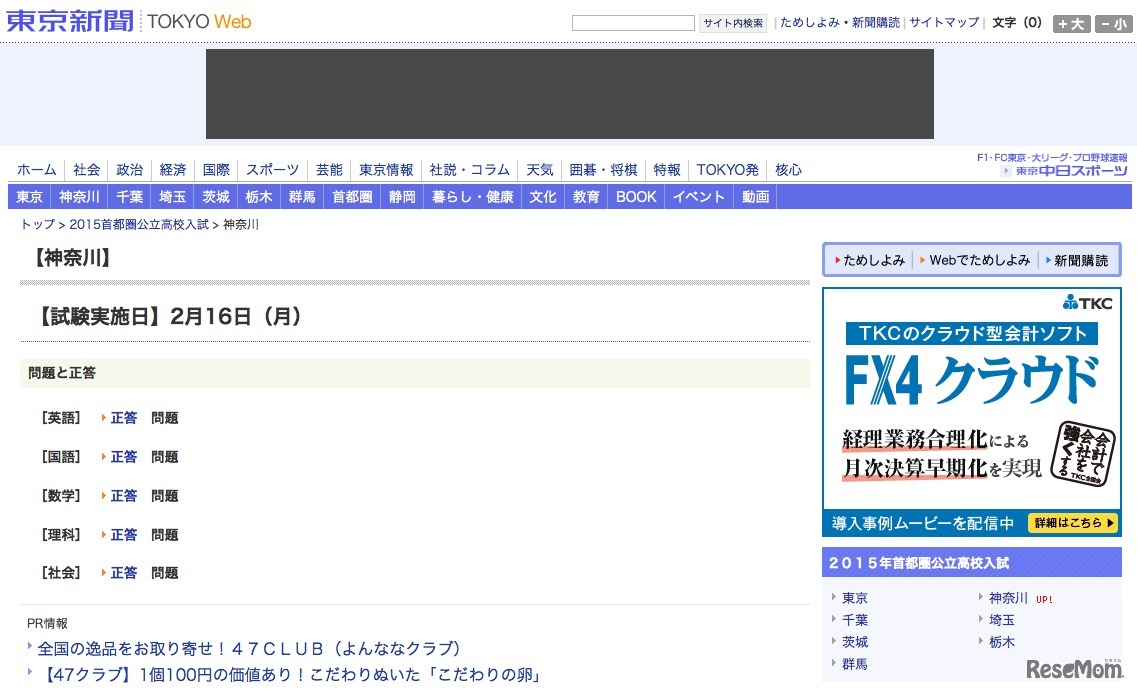The image size is (1137, 692).
Task: Open the English 正答 answers link
Action: [123, 417]
